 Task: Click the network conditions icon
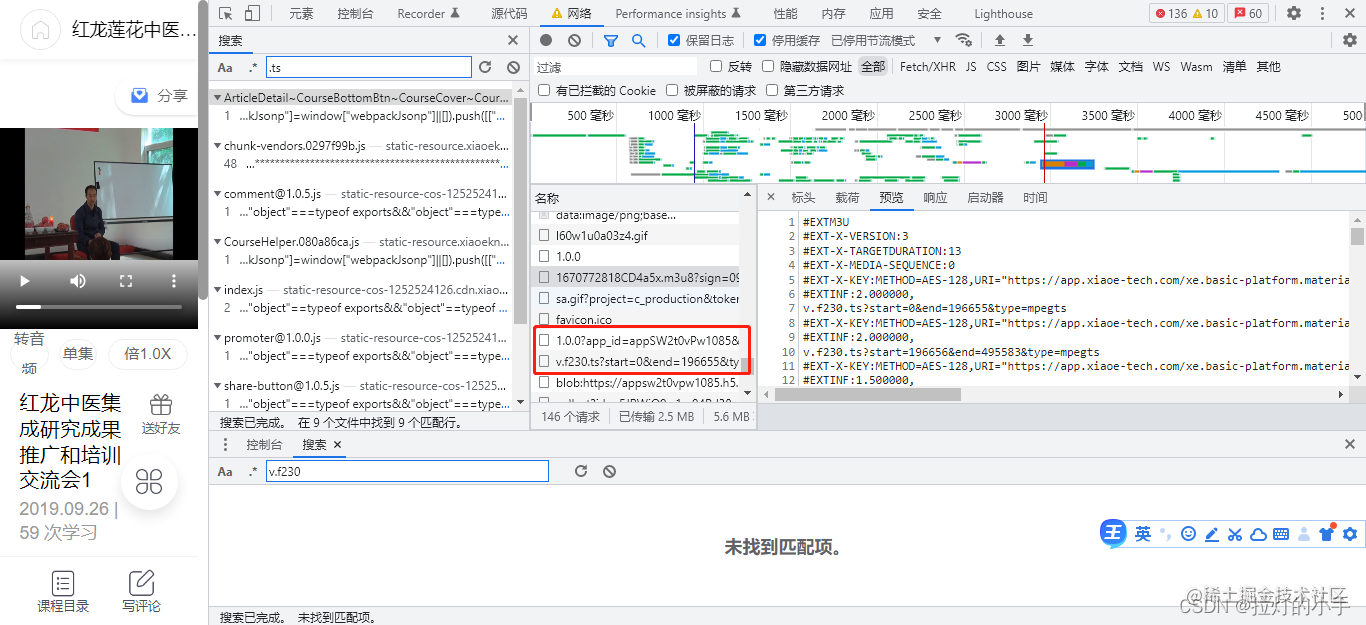coord(965,40)
